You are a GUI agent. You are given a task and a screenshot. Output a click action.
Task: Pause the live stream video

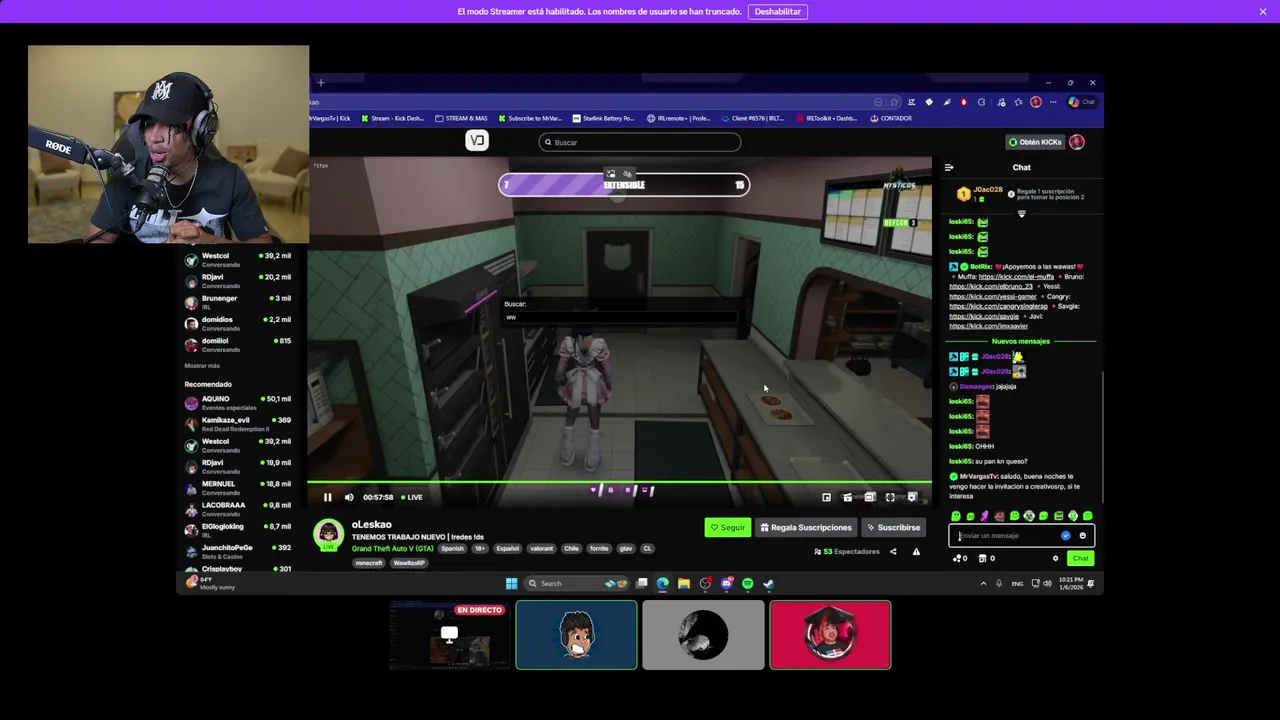tap(327, 497)
